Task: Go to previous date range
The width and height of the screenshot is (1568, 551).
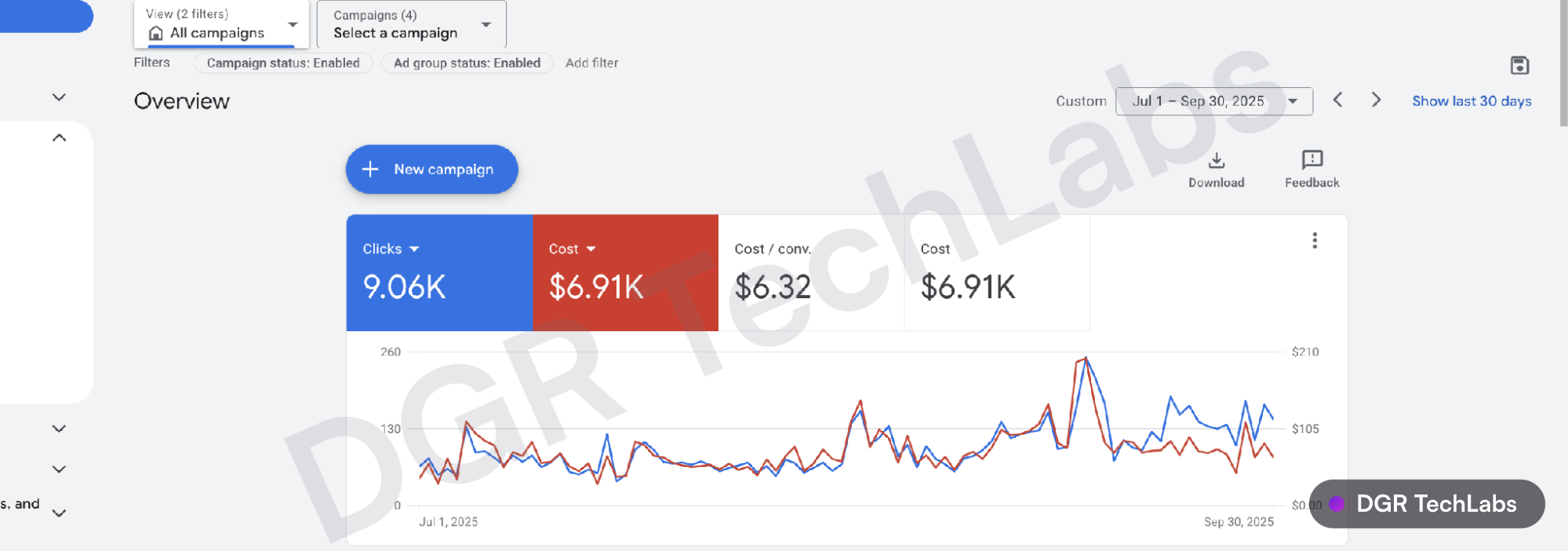Action: (1338, 100)
